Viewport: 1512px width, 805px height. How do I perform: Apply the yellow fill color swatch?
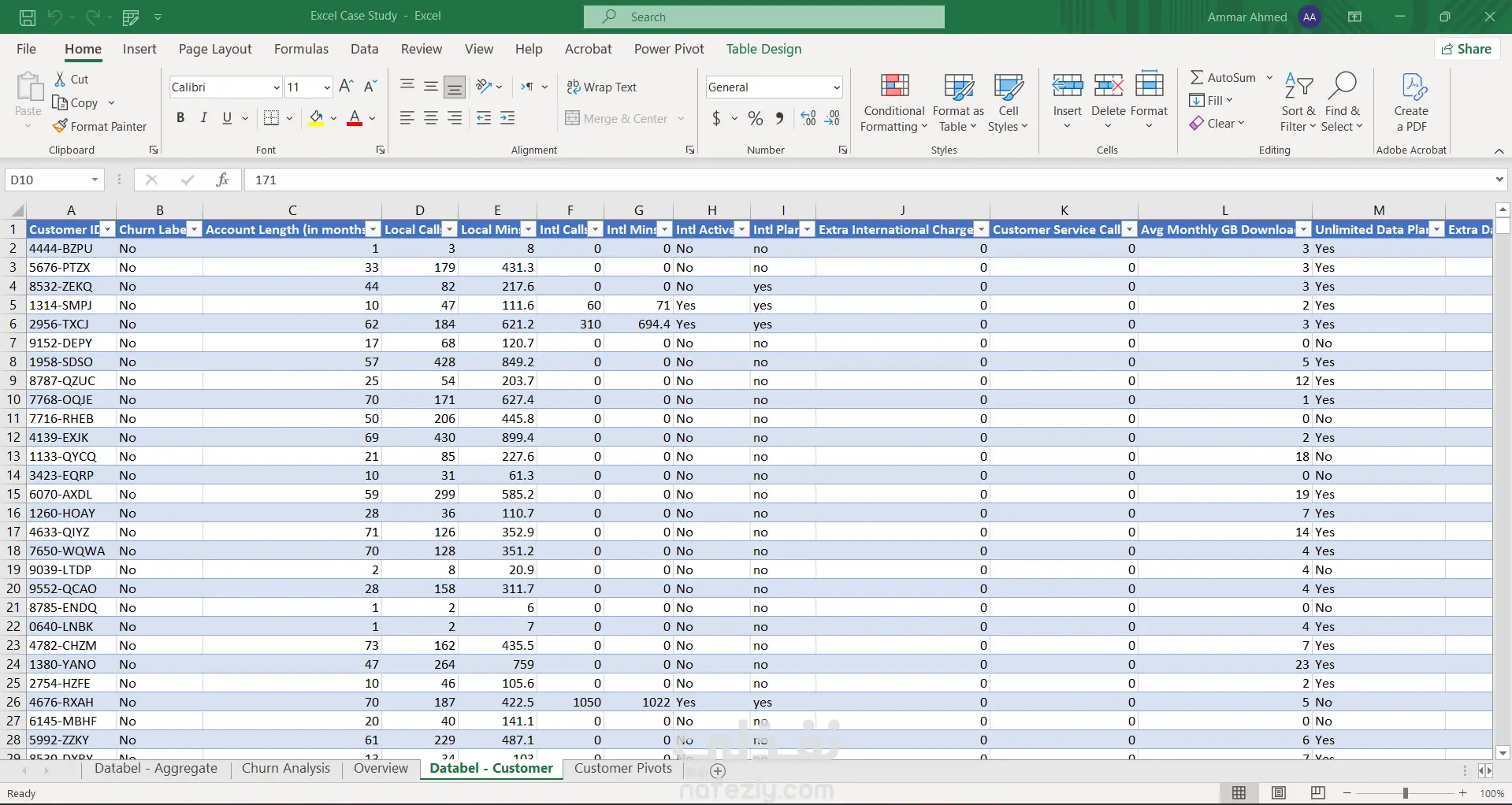point(316,118)
